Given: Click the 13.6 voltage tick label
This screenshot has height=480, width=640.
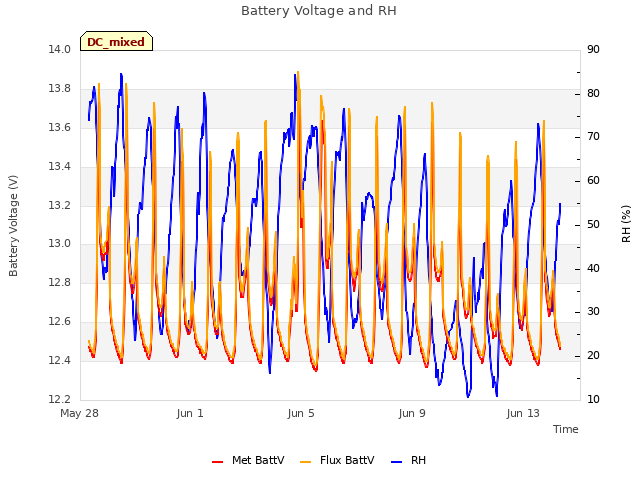Looking at the screenshot, I should tap(59, 127).
